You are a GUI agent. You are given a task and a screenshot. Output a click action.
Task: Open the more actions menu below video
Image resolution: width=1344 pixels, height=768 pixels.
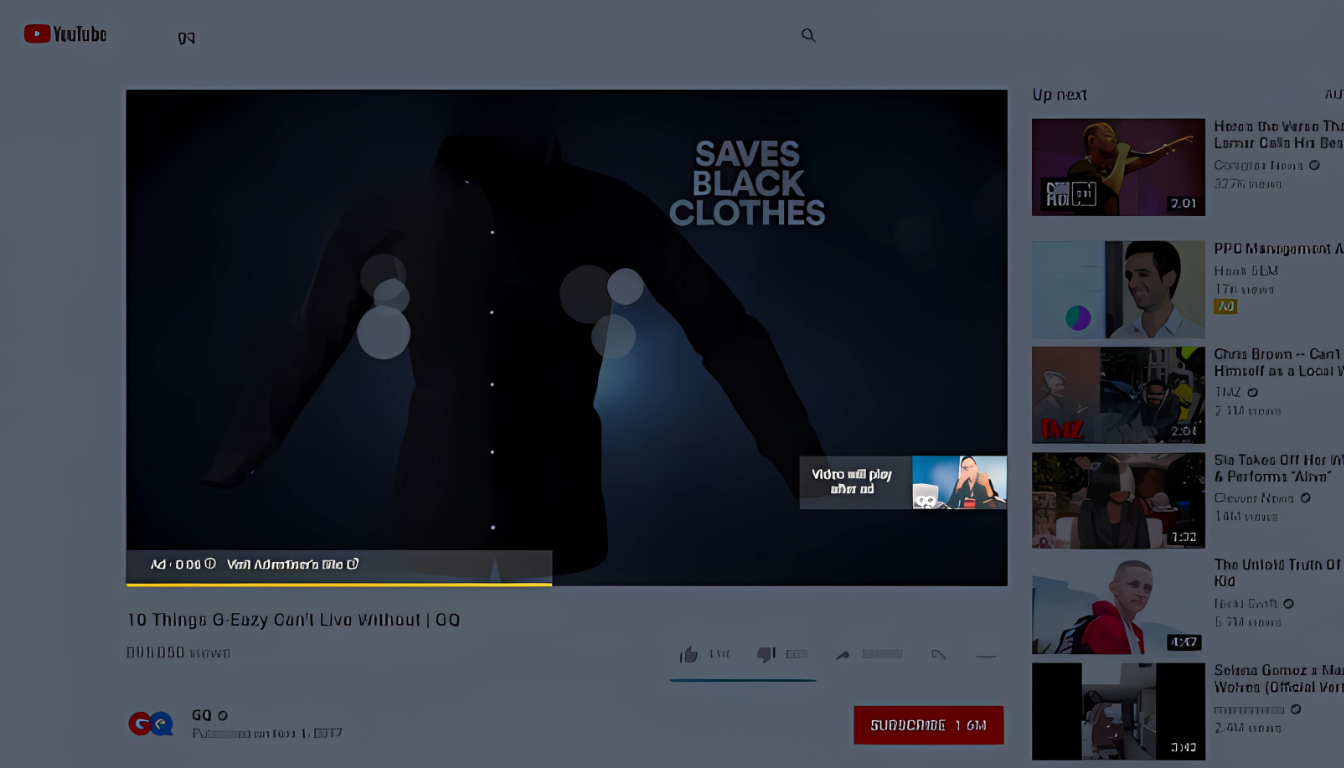[x=986, y=656]
